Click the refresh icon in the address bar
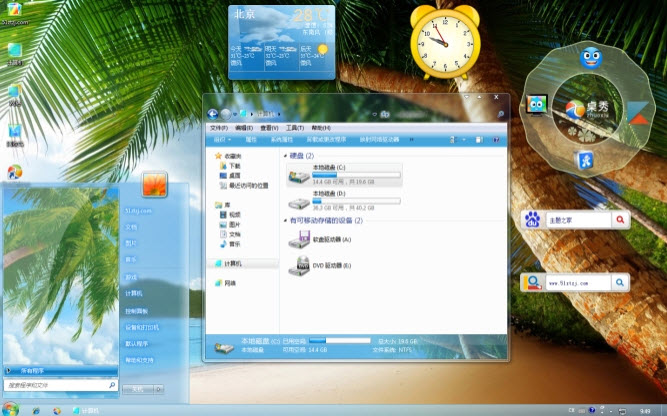This screenshot has width=667, height=416. [385, 114]
